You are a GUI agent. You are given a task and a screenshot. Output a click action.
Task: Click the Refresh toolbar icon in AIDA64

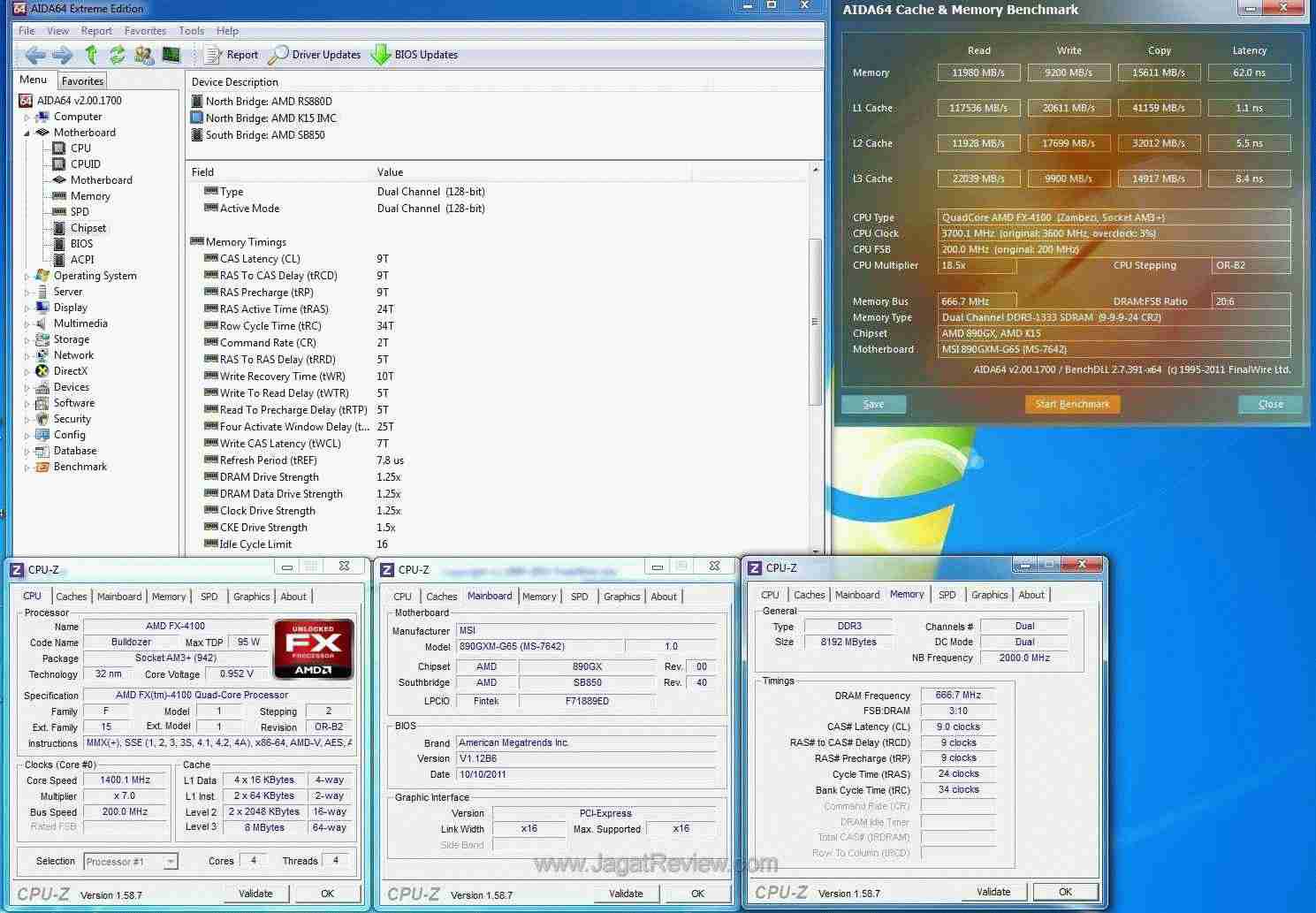coord(117,55)
